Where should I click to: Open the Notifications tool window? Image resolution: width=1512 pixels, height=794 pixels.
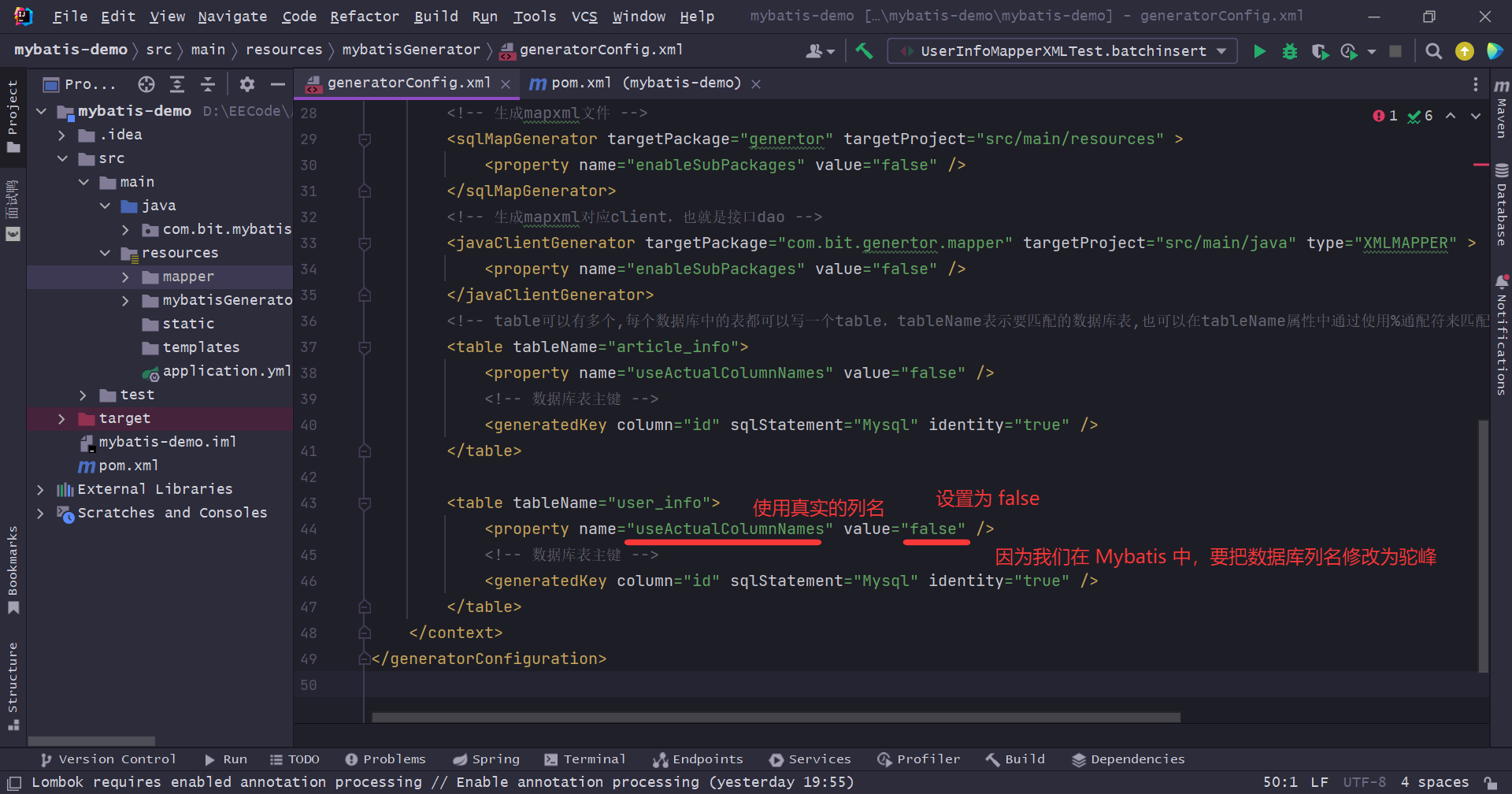pos(1501,335)
